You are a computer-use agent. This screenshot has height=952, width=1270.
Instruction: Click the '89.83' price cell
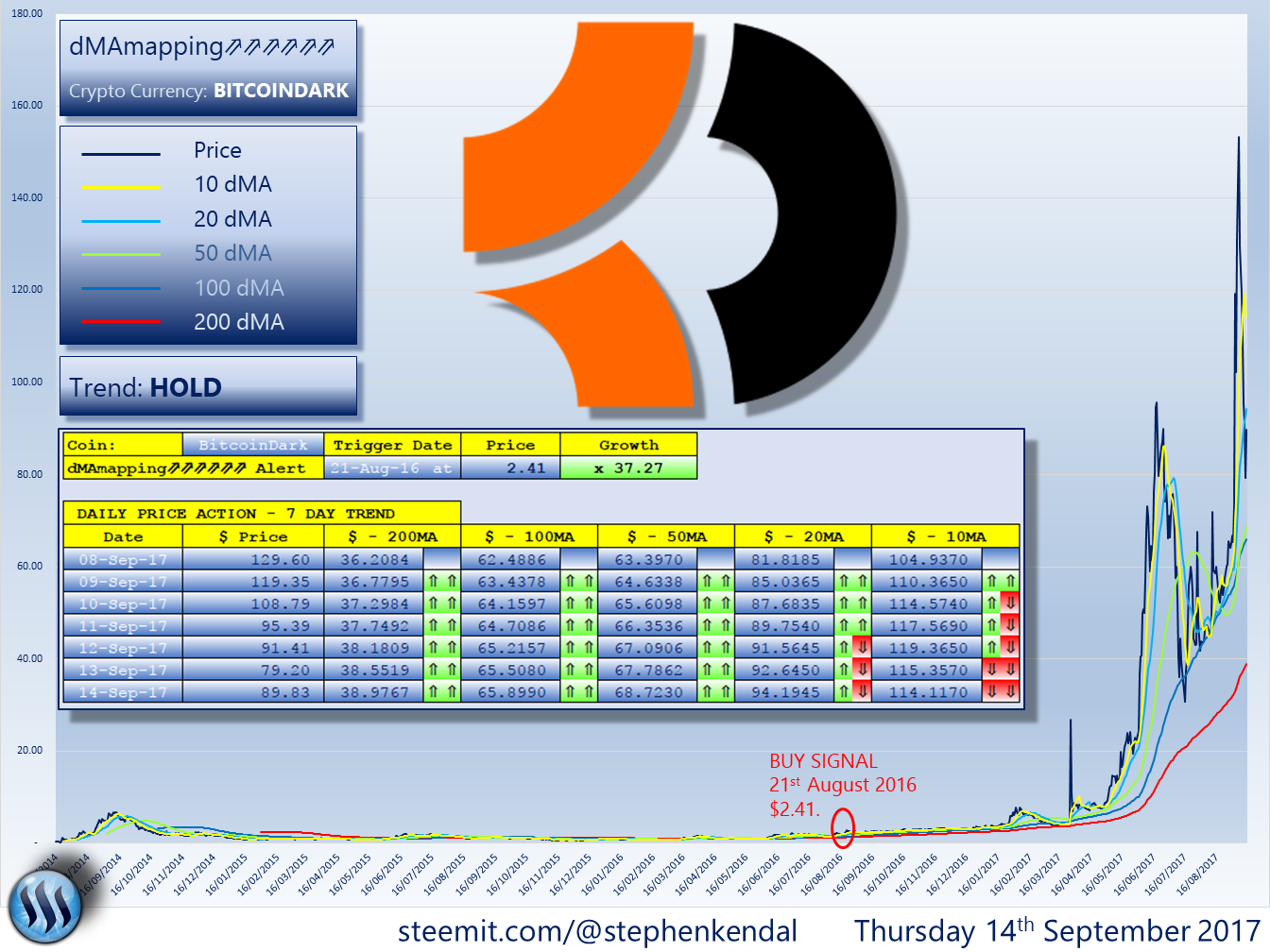point(253,692)
